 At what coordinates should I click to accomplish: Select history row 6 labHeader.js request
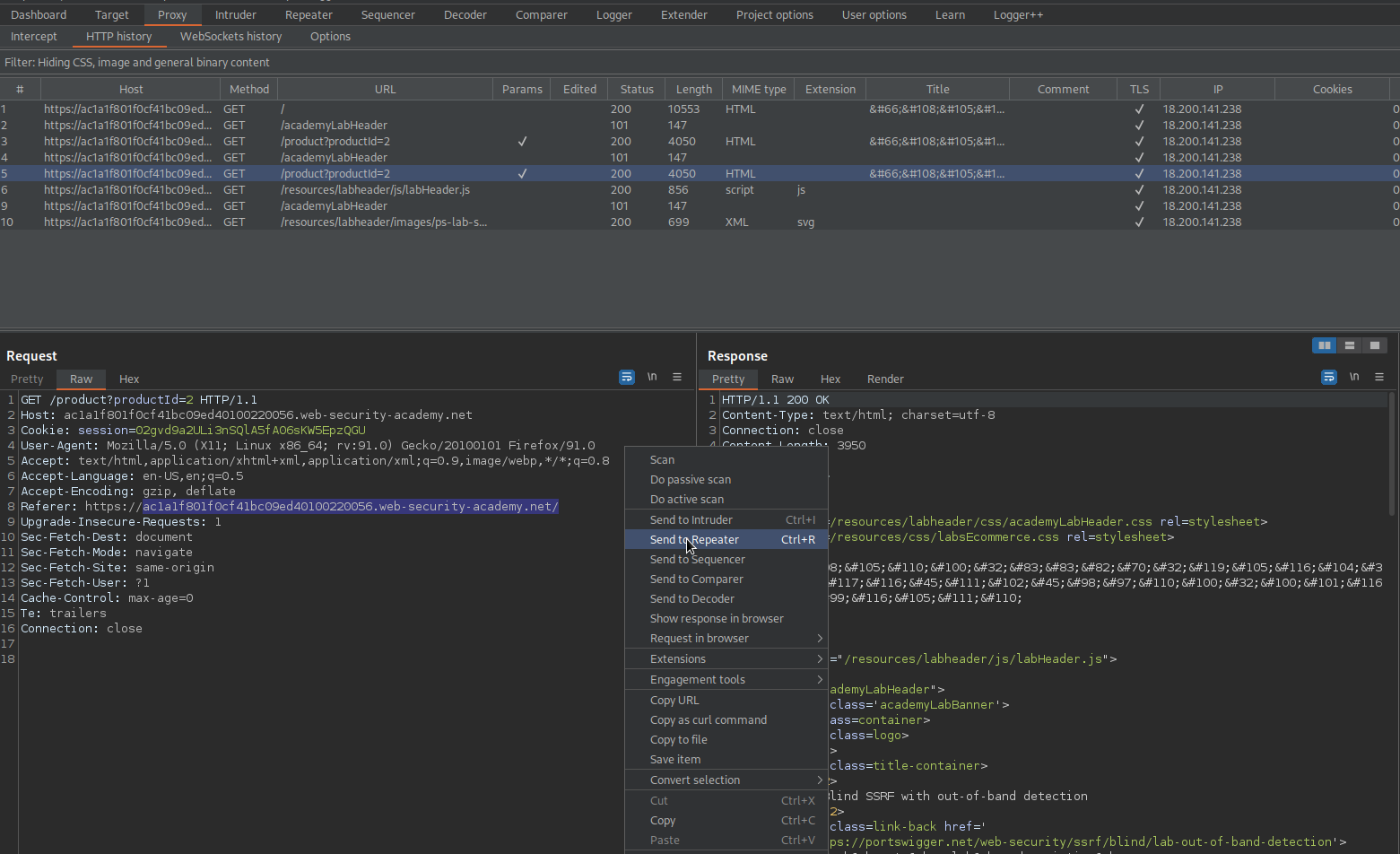[700, 190]
